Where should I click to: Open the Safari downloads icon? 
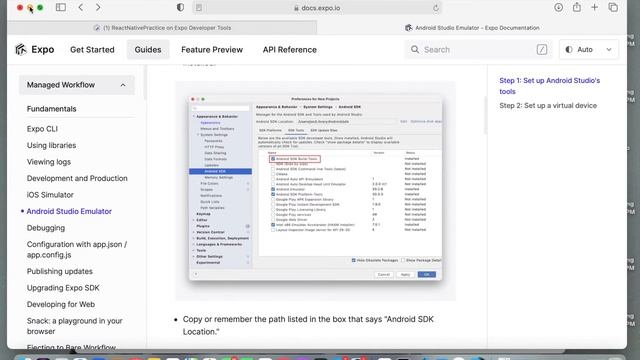(558, 7)
